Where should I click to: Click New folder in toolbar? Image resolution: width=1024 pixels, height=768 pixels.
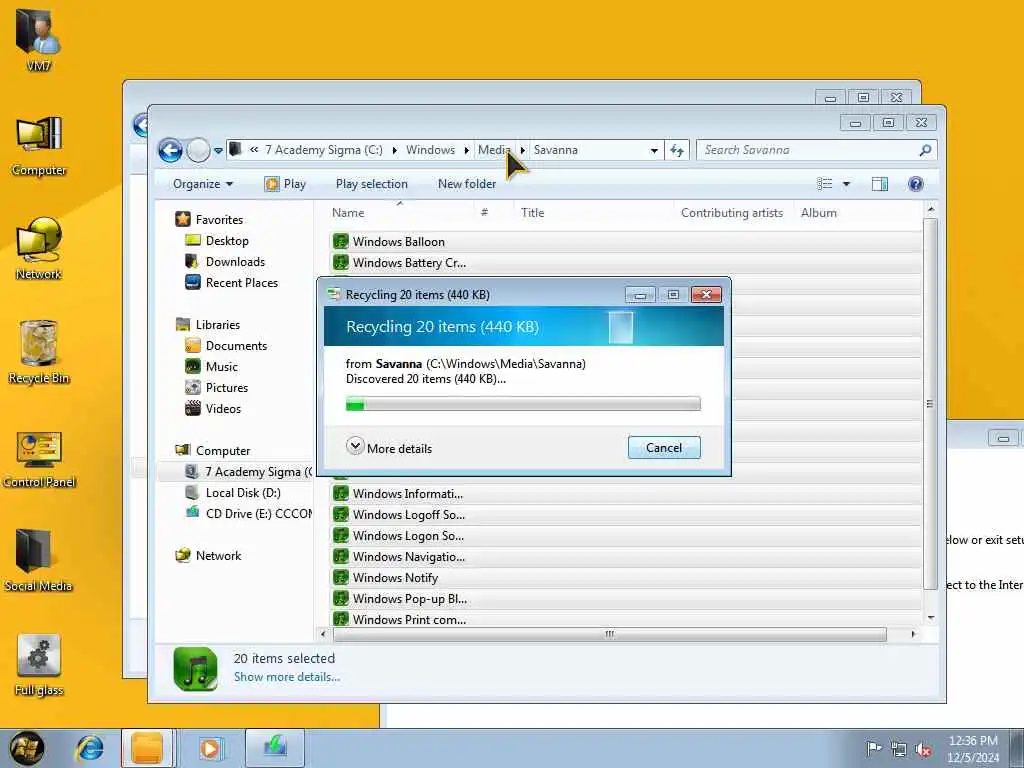(467, 184)
